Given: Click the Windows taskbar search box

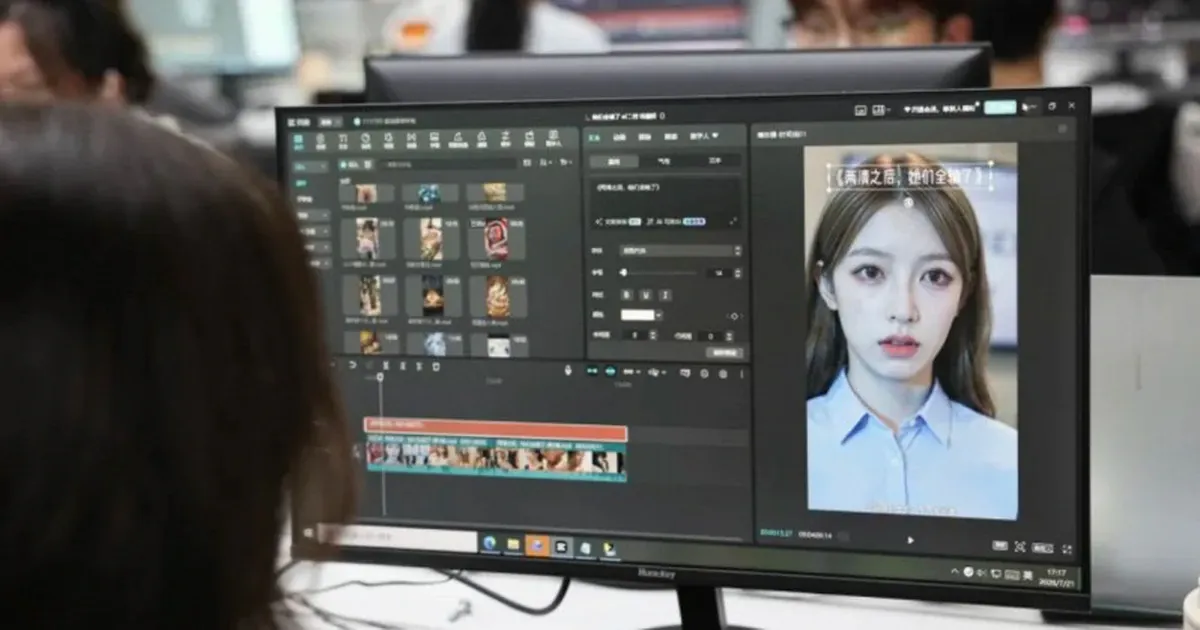Looking at the screenshot, I should [398, 540].
